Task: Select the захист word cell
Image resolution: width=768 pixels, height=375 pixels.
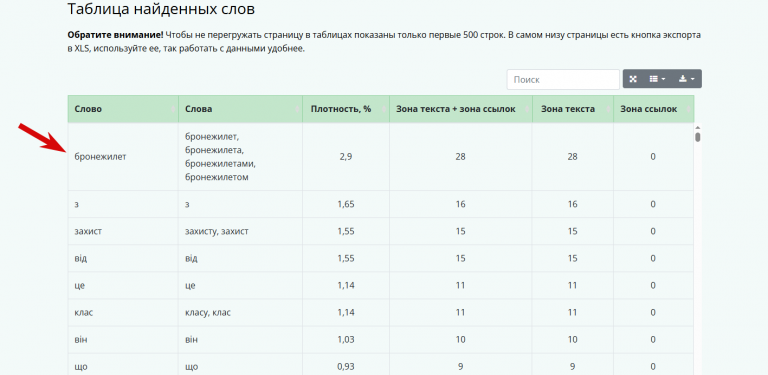Action: [123, 231]
